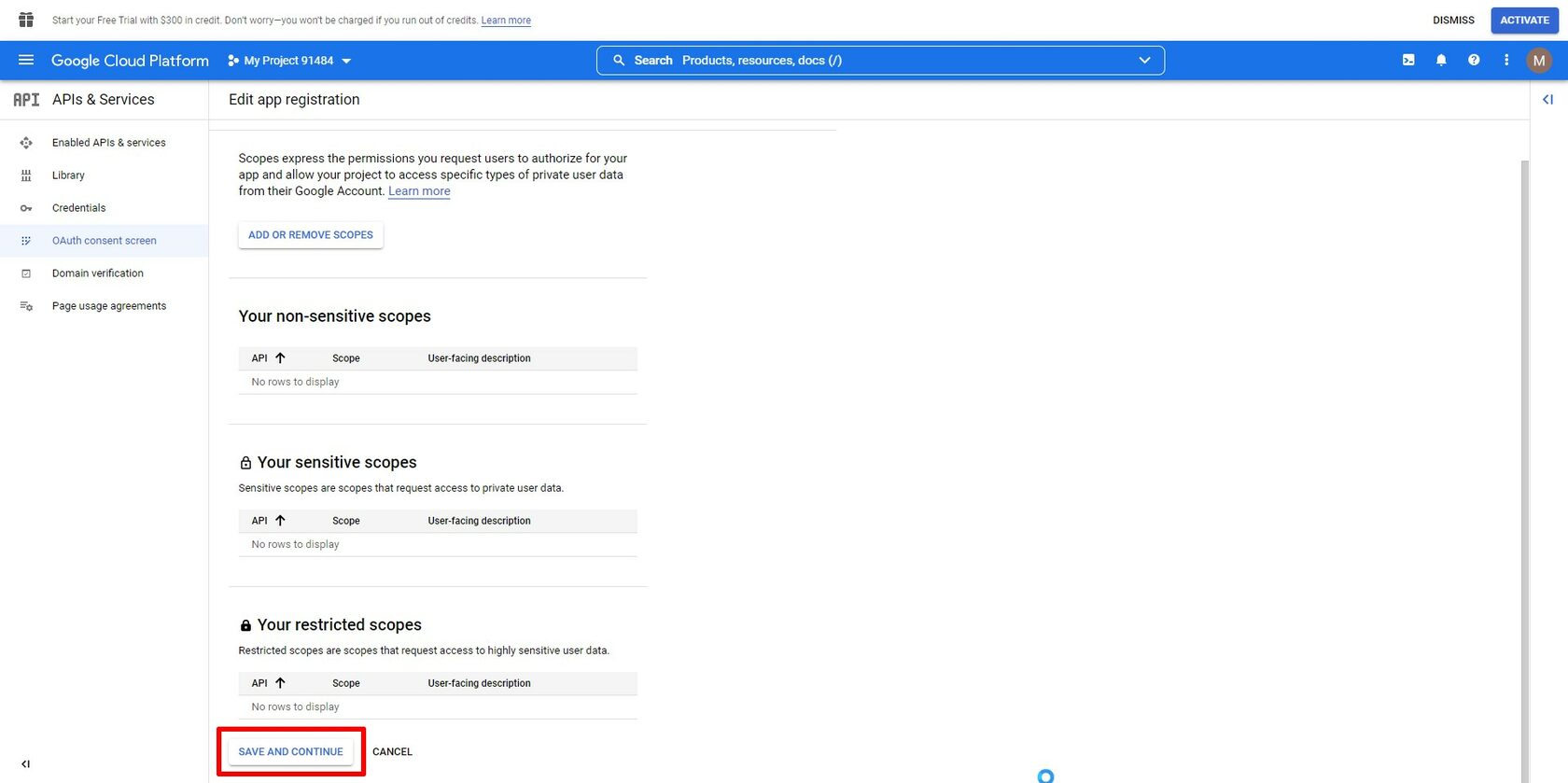
Task: Follow the Learn more link about scopes
Action: 419,191
